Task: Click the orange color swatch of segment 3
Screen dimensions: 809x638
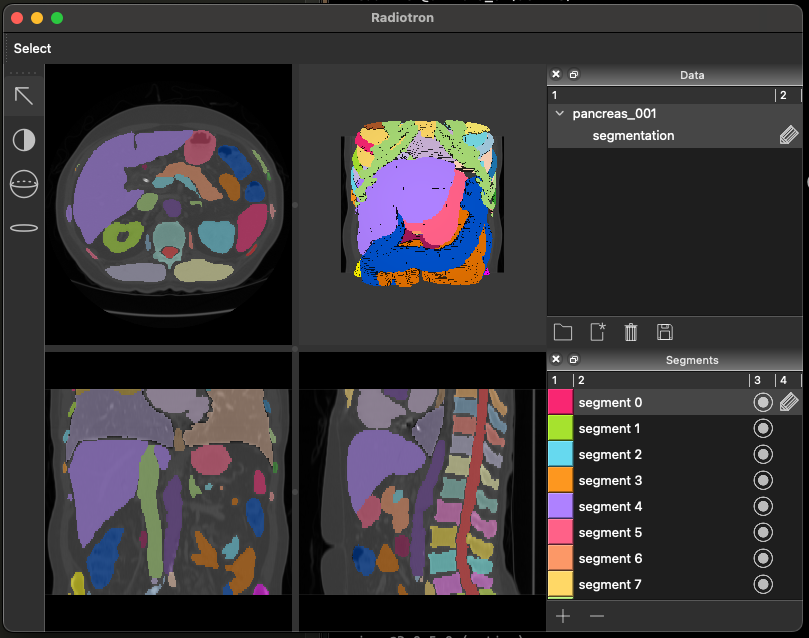Action: [560, 481]
